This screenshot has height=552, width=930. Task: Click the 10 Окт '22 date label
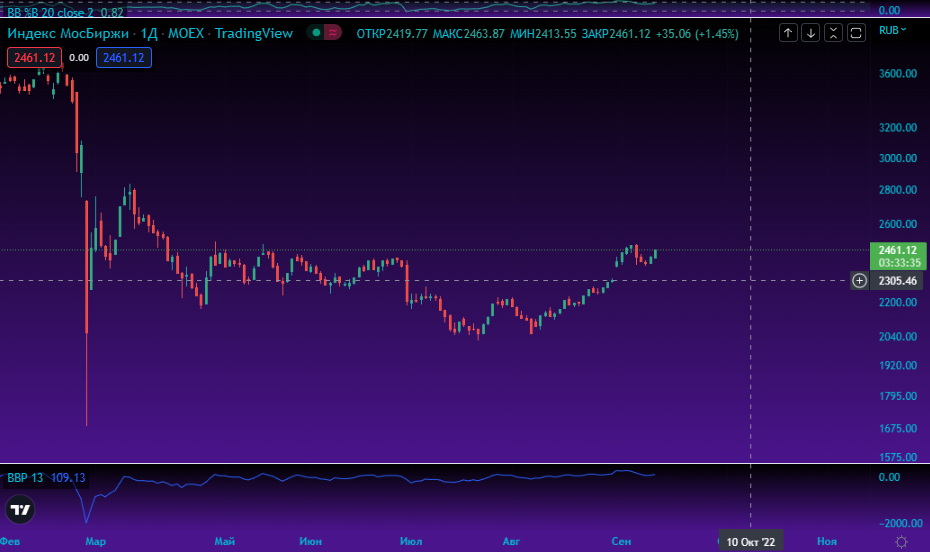pos(751,542)
